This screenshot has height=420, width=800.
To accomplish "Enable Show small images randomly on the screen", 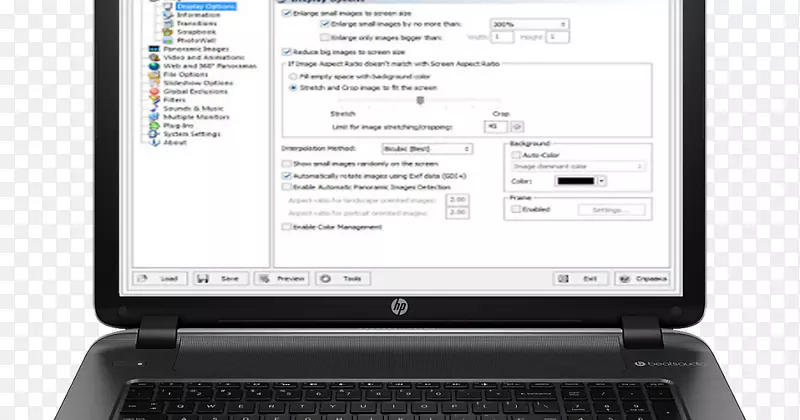I will pos(287,164).
